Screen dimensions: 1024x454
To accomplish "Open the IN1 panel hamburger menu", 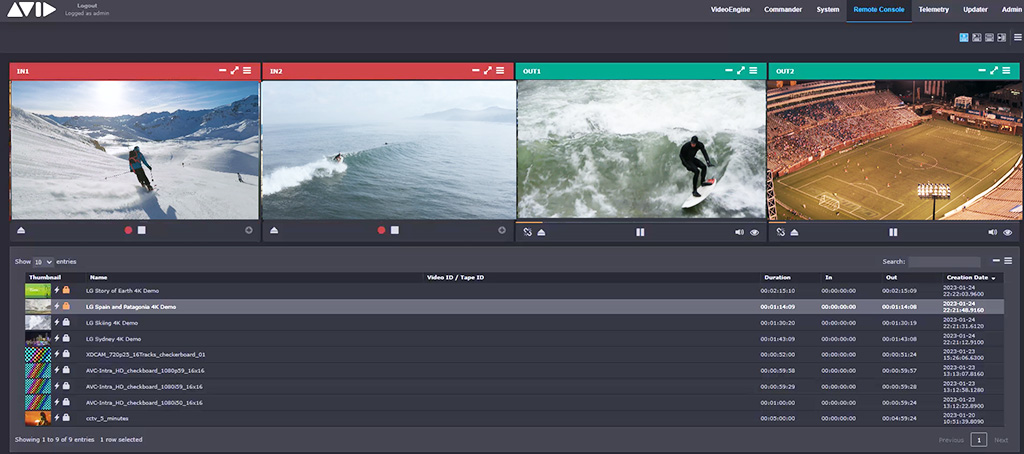I will click(x=247, y=71).
